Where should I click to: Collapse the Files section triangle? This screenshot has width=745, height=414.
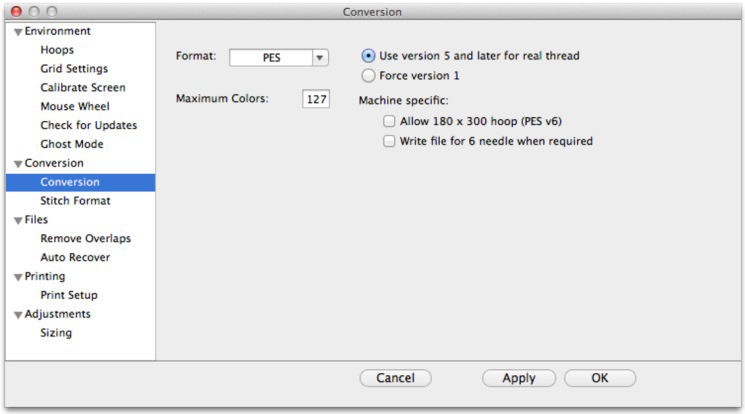[18, 221]
